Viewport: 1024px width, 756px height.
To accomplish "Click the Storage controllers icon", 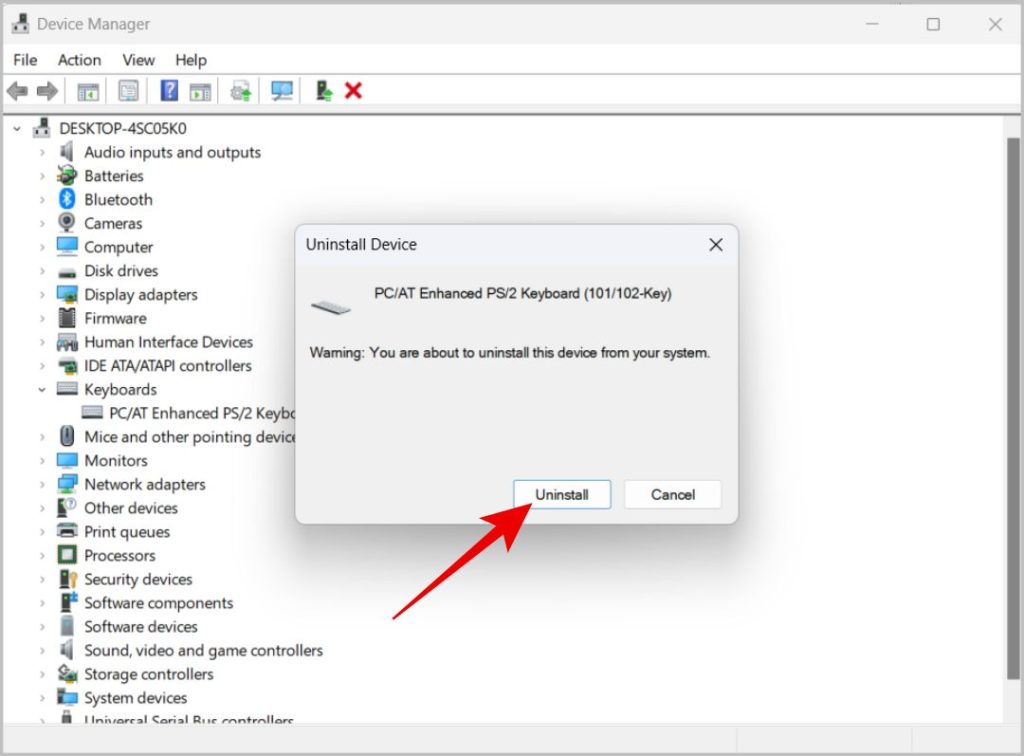I will (67, 673).
